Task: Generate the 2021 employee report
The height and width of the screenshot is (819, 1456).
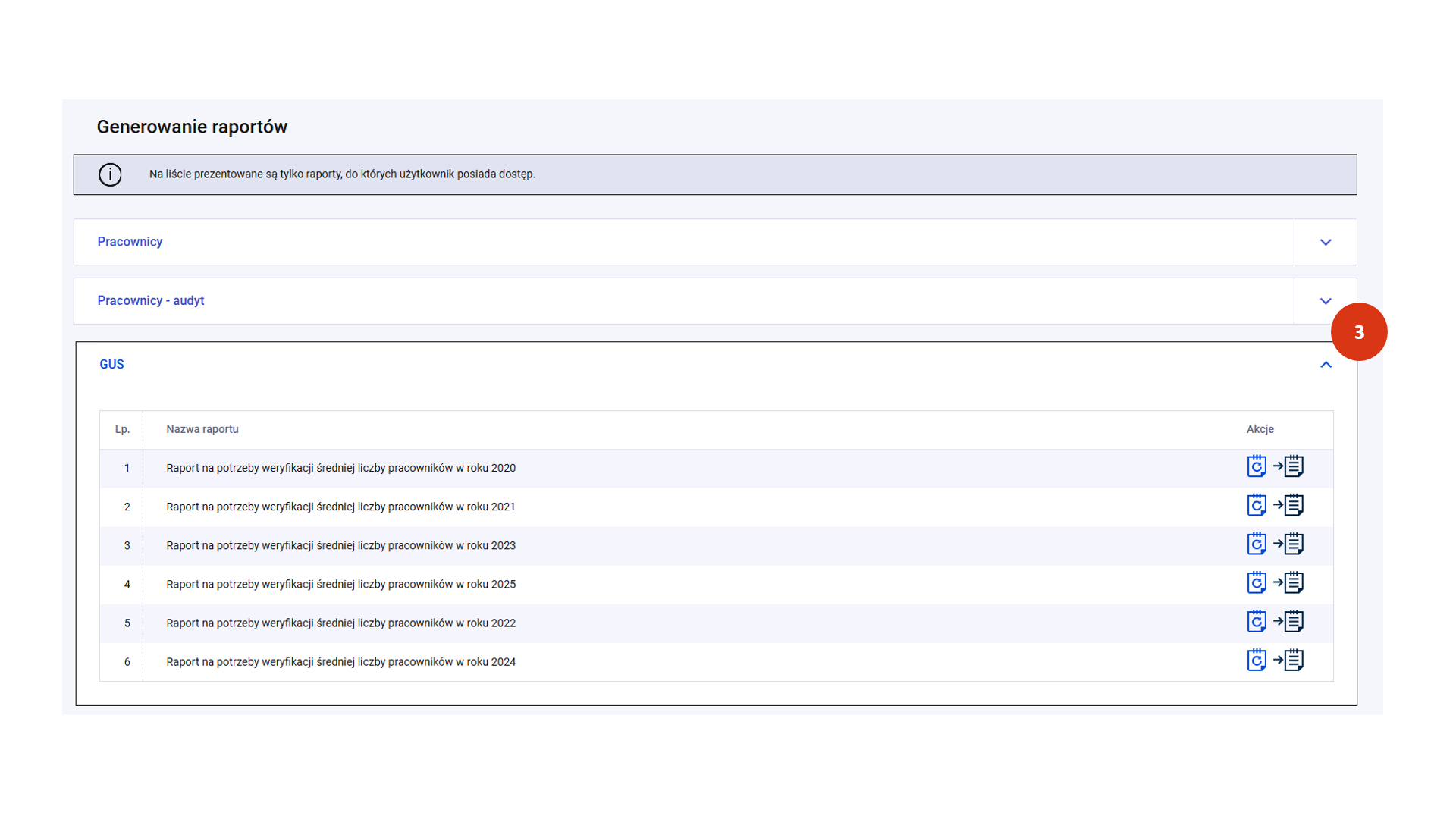Action: (1256, 505)
